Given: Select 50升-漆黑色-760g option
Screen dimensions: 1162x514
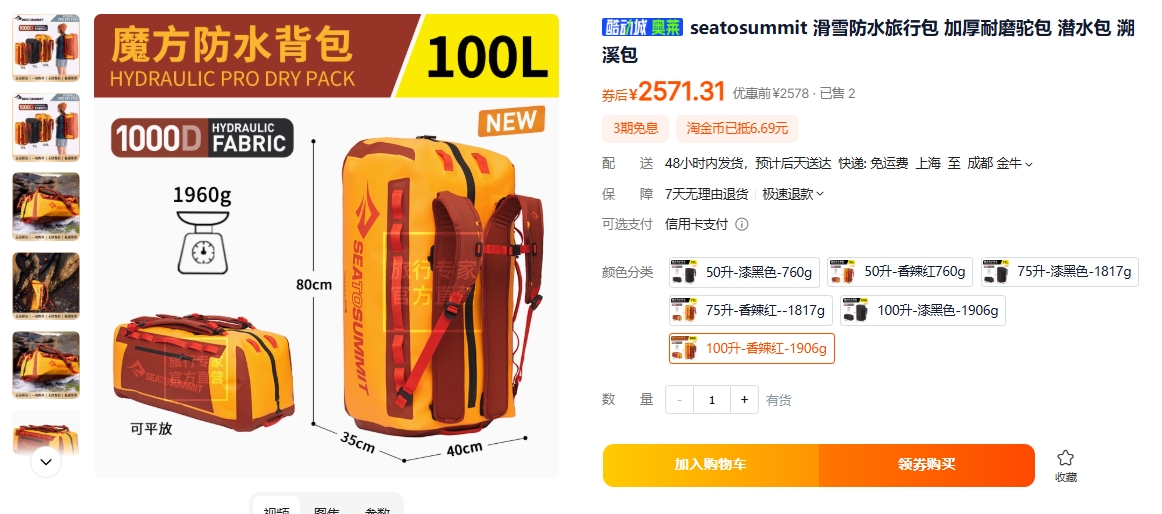Looking at the screenshot, I should [744, 272].
